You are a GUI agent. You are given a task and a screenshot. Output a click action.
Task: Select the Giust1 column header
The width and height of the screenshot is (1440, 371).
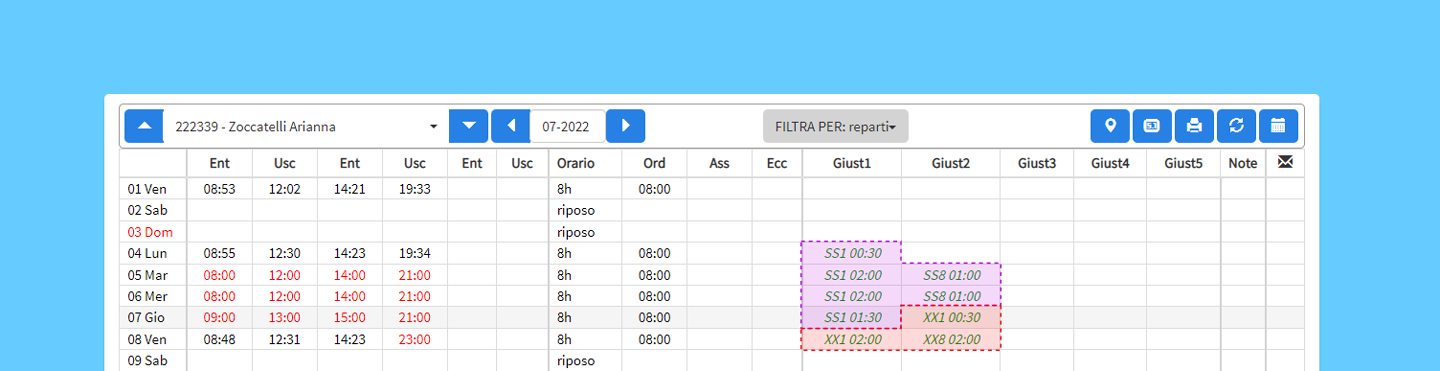851,163
